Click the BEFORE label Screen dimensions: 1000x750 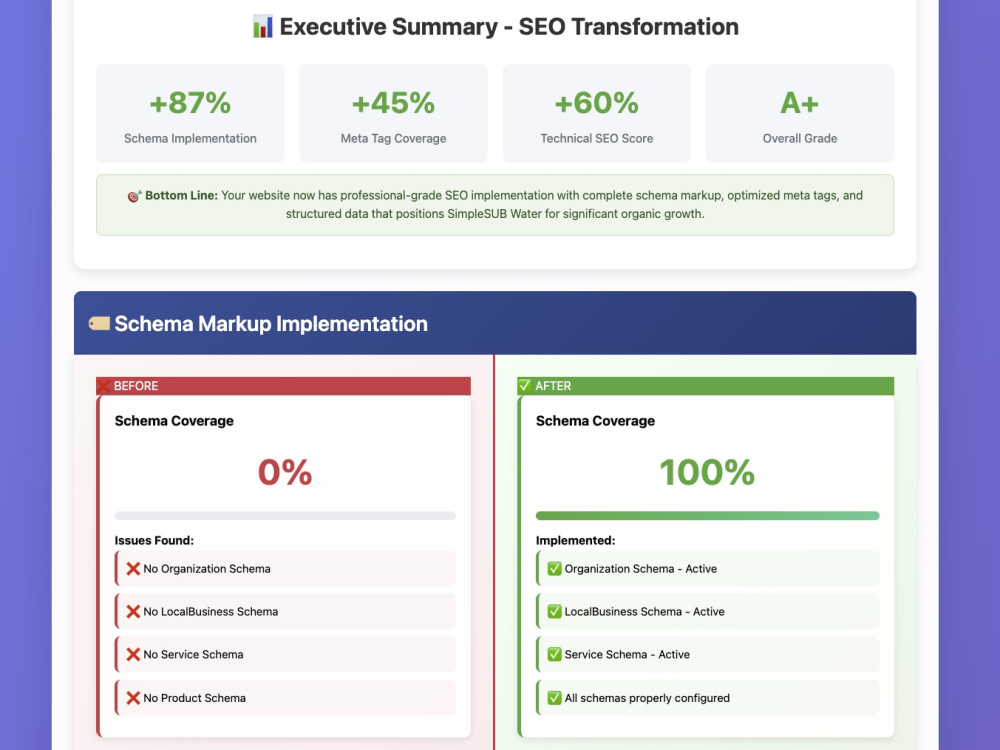click(x=136, y=386)
